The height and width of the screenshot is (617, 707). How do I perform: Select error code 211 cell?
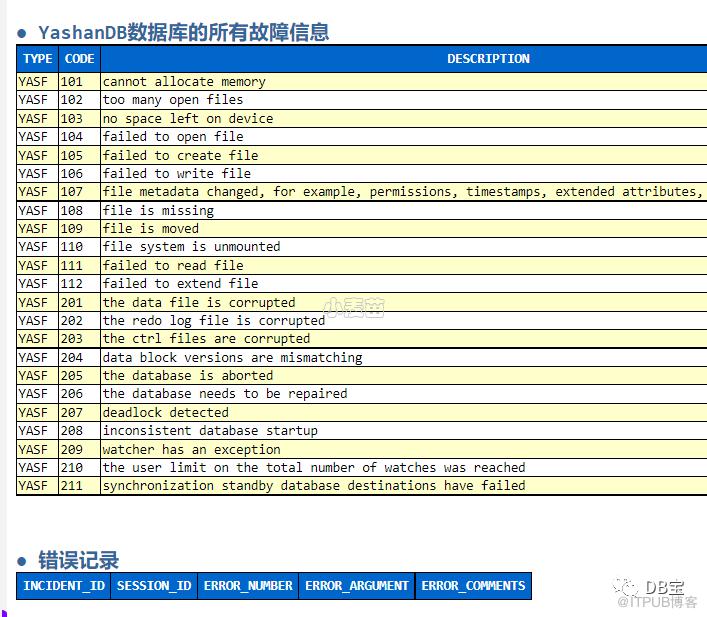click(x=72, y=486)
